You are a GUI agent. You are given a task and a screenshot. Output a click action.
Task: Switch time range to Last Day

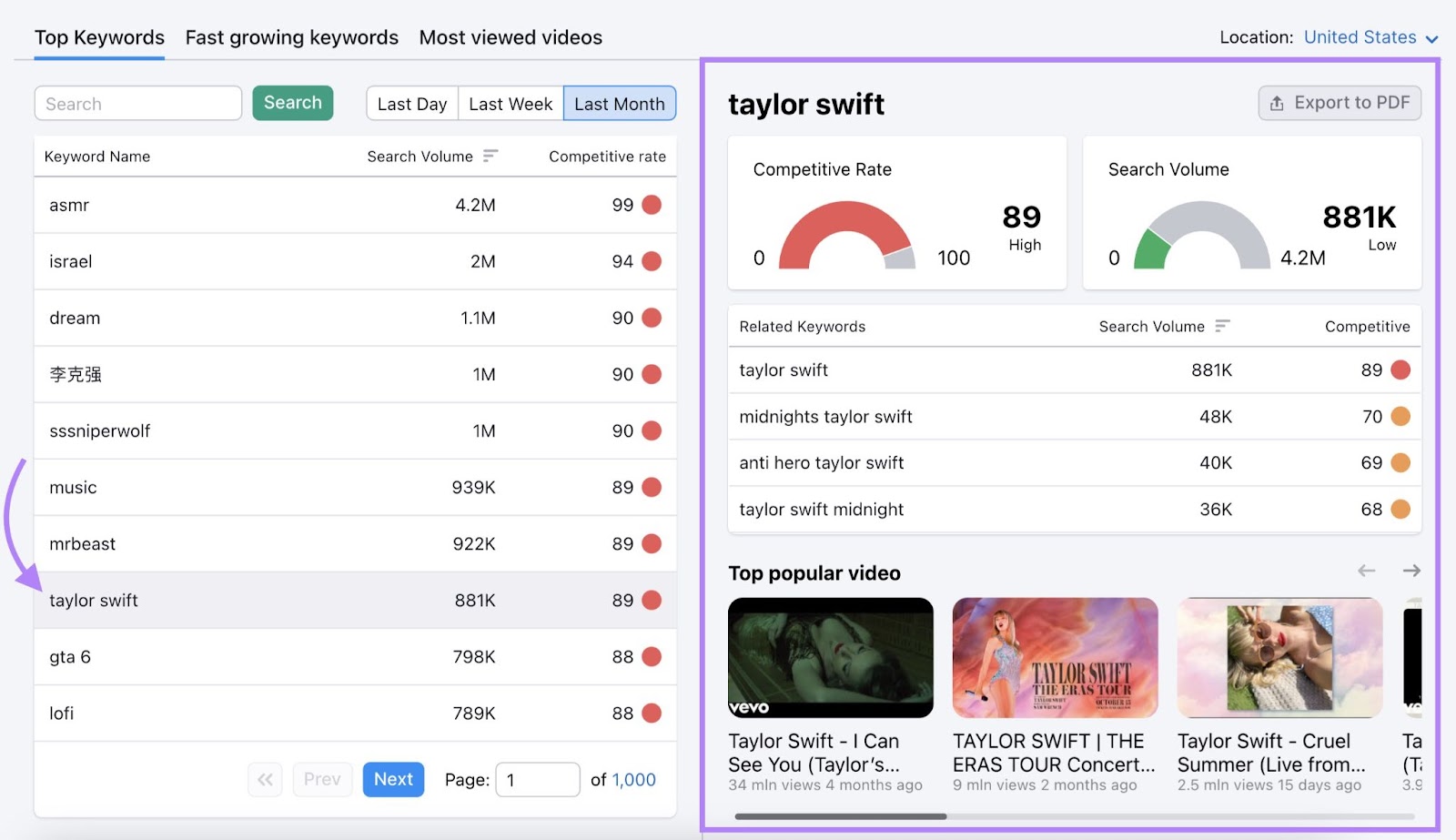tap(411, 103)
